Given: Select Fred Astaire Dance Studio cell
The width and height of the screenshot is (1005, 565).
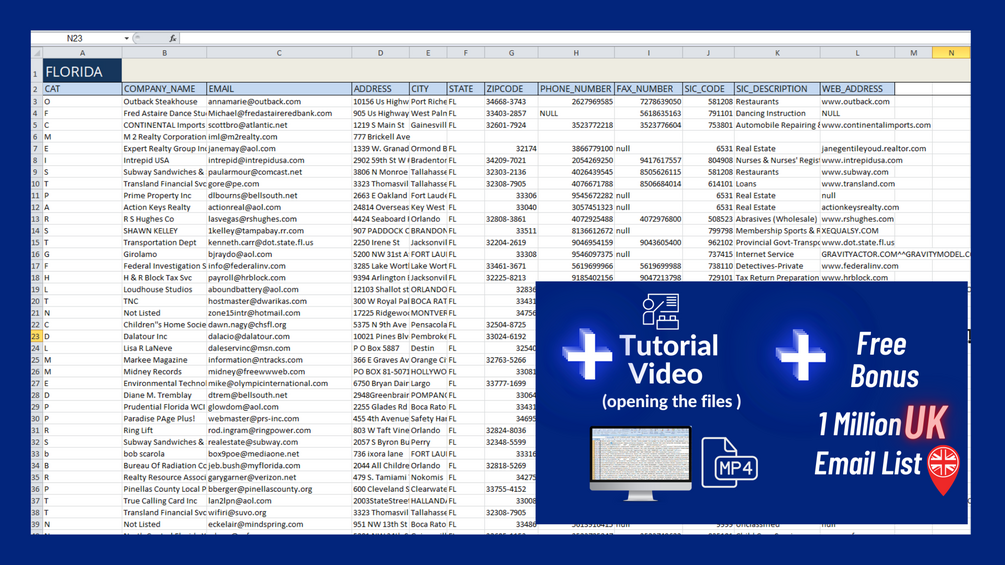Looking at the screenshot, I should coord(164,113).
